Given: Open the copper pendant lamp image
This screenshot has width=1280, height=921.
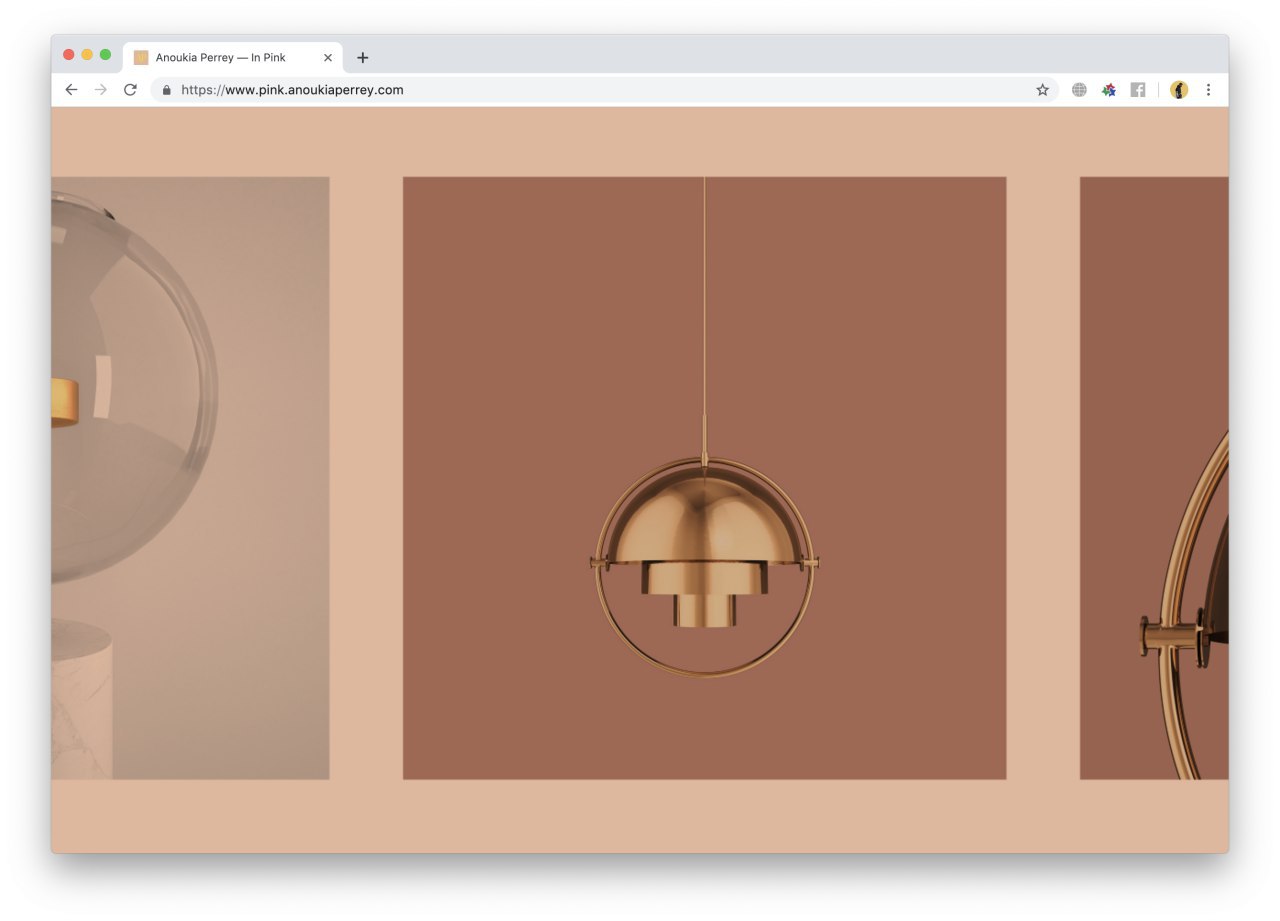Looking at the screenshot, I should pos(704,478).
